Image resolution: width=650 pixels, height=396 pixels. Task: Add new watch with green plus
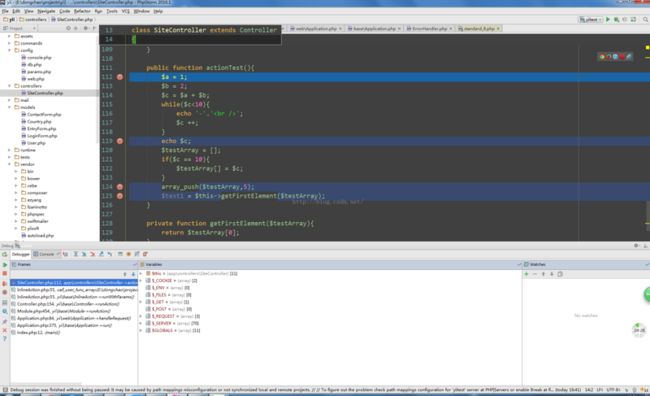pos(526,274)
